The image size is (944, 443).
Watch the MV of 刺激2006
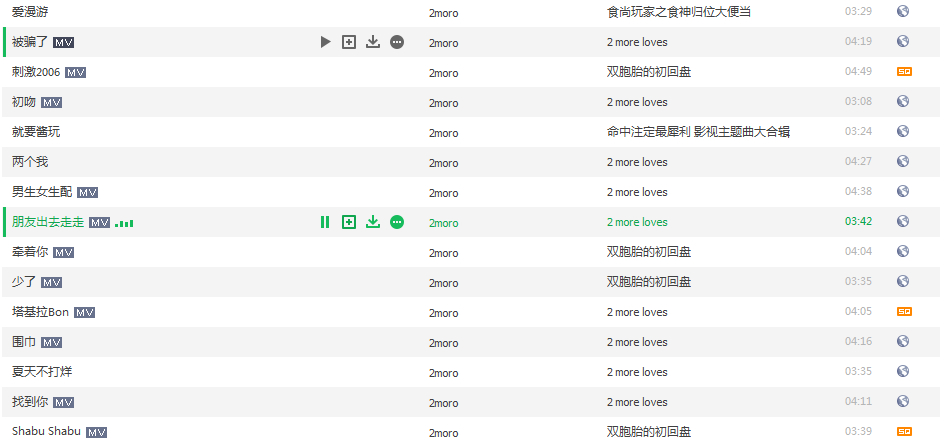(x=75, y=73)
